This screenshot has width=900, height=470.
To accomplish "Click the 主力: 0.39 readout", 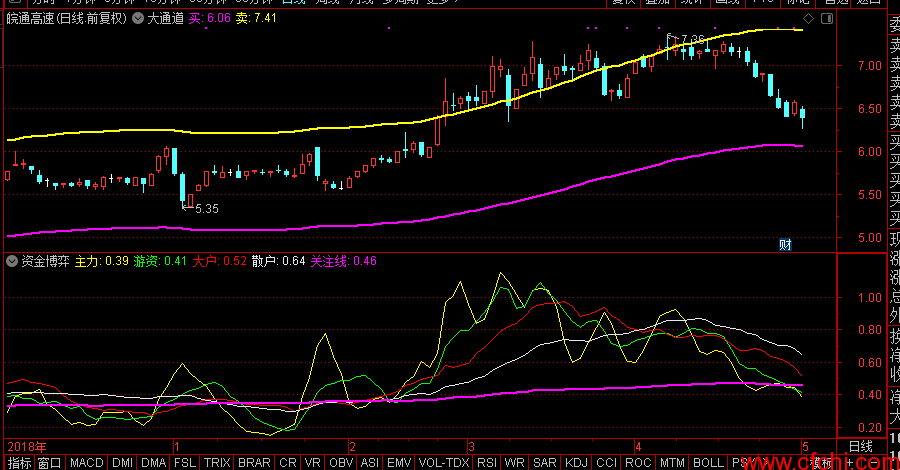I will (x=102, y=261).
